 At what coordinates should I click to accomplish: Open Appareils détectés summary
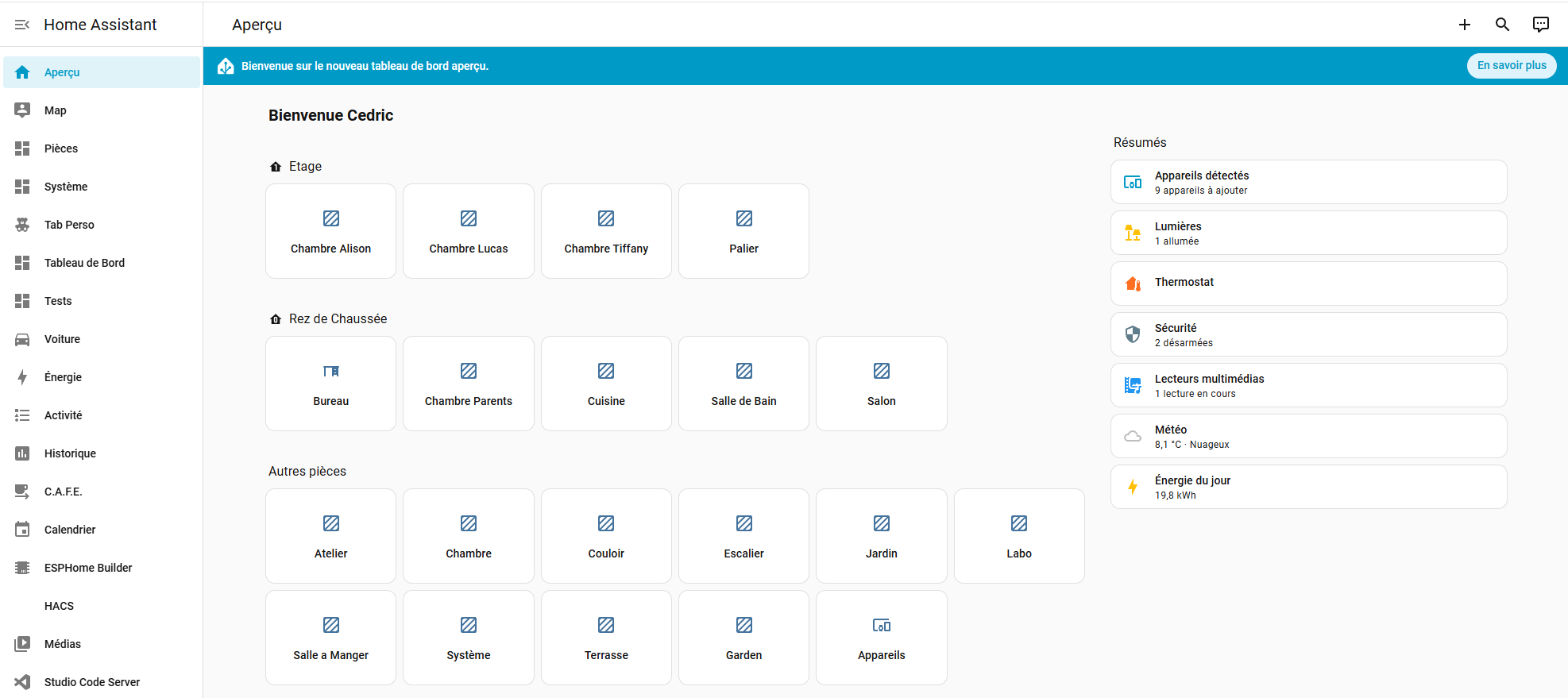tap(1308, 182)
